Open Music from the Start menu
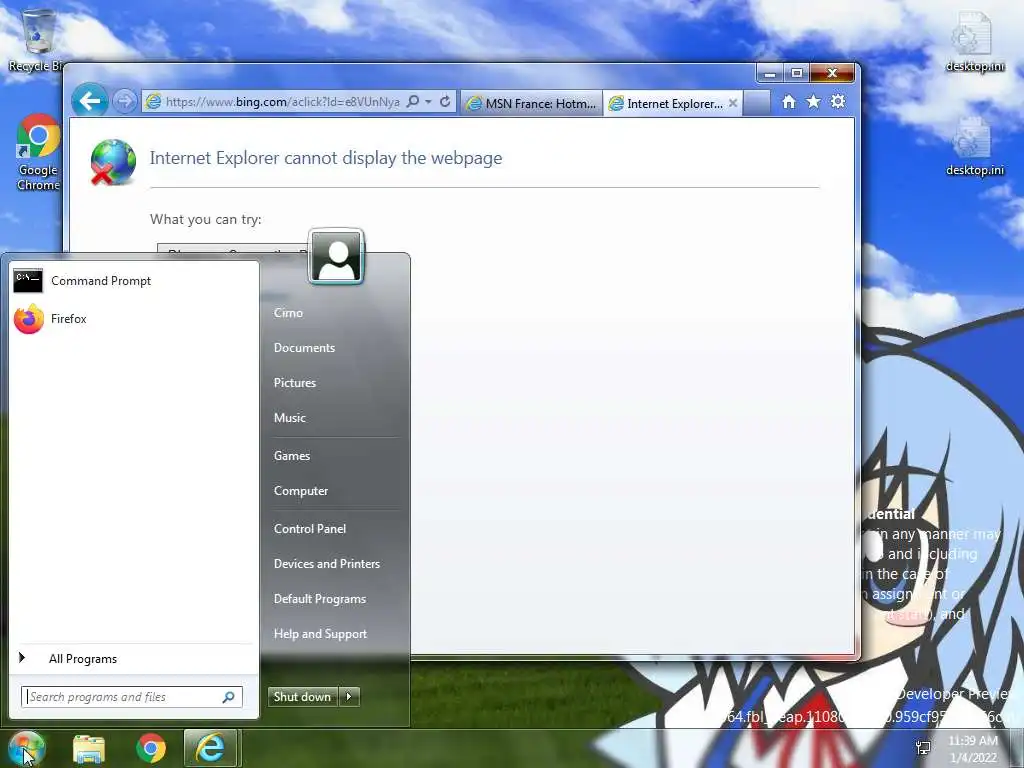Viewport: 1024px width, 768px height. click(x=289, y=418)
